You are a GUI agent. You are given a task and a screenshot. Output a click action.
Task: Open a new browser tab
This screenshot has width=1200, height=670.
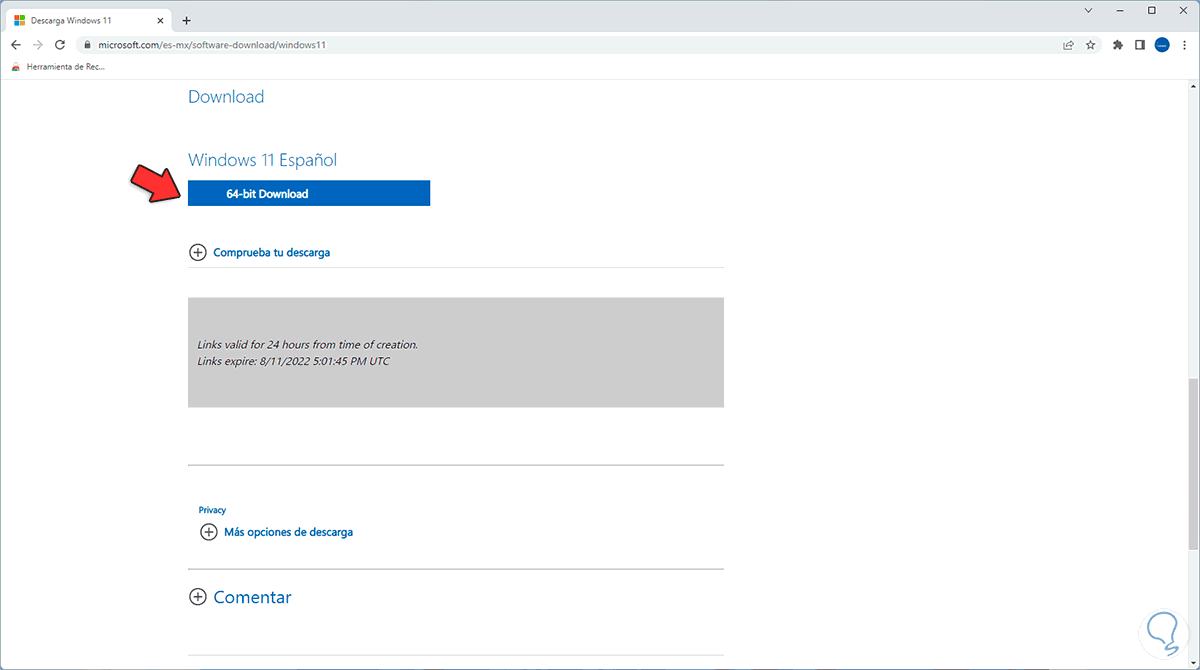point(186,20)
